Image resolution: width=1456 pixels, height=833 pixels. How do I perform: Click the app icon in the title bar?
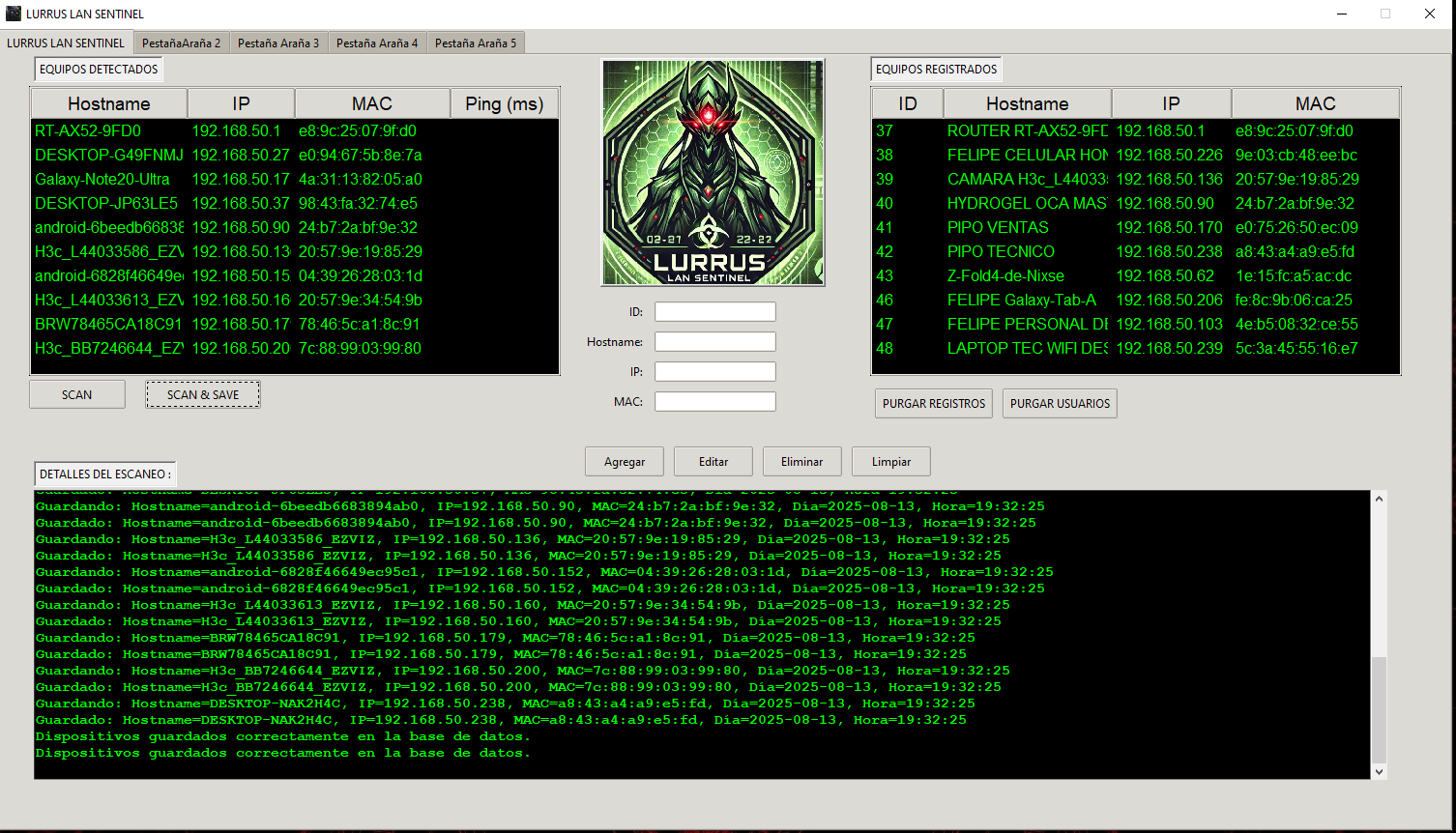tap(14, 14)
